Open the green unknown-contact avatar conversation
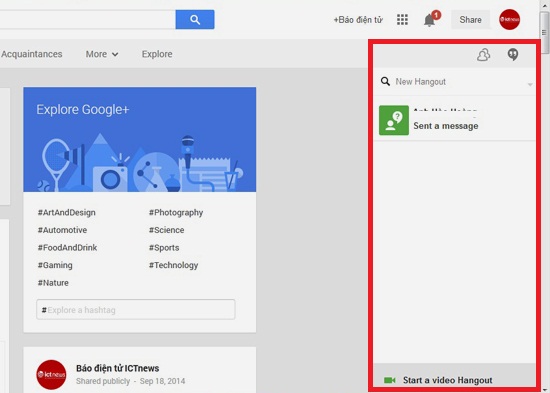 click(x=394, y=120)
